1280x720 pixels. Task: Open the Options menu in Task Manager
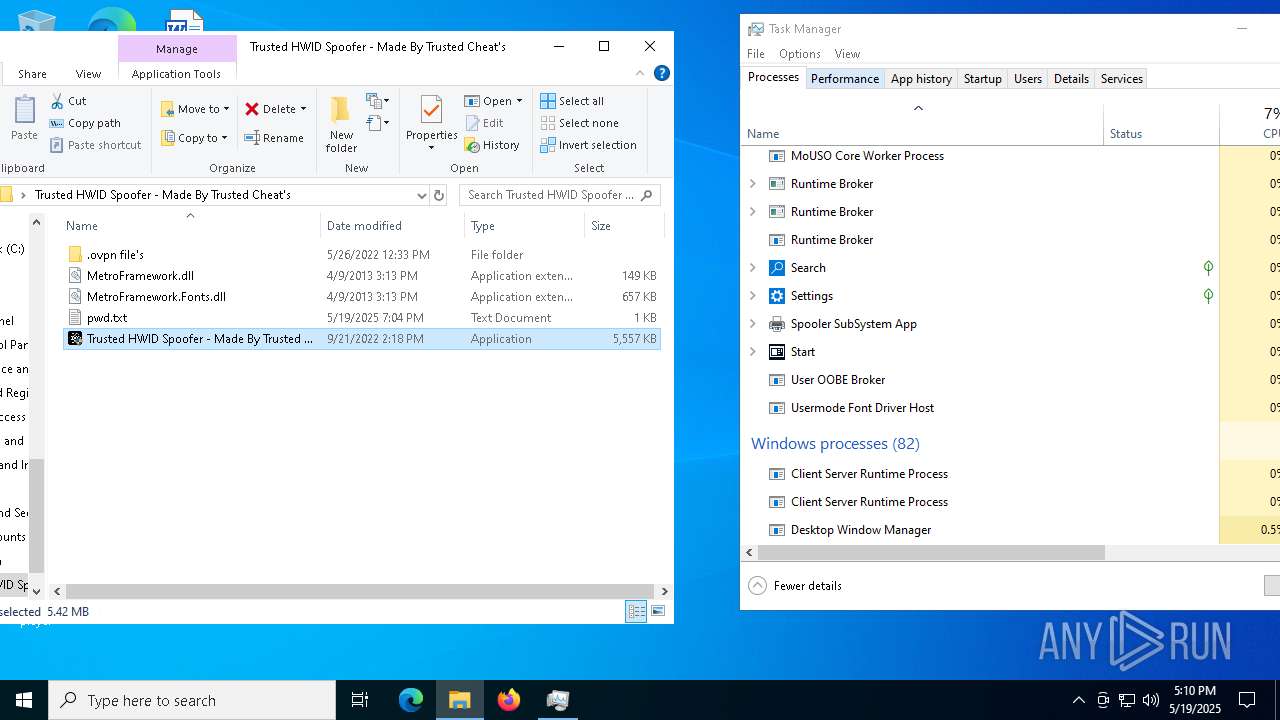[799, 54]
